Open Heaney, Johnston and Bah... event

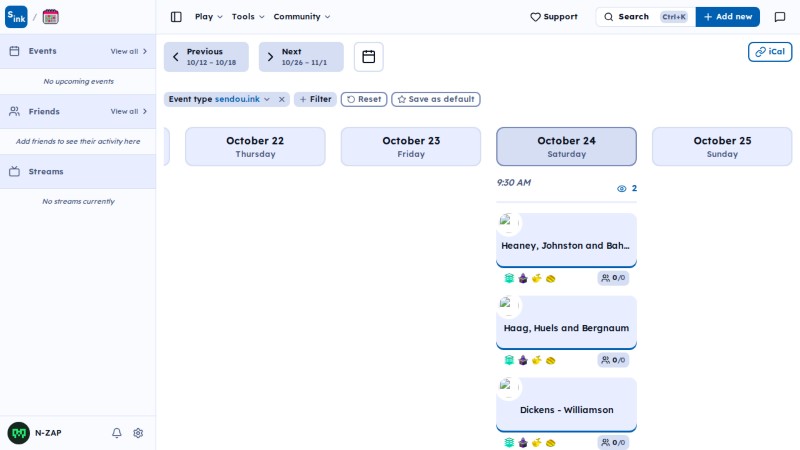coord(566,240)
